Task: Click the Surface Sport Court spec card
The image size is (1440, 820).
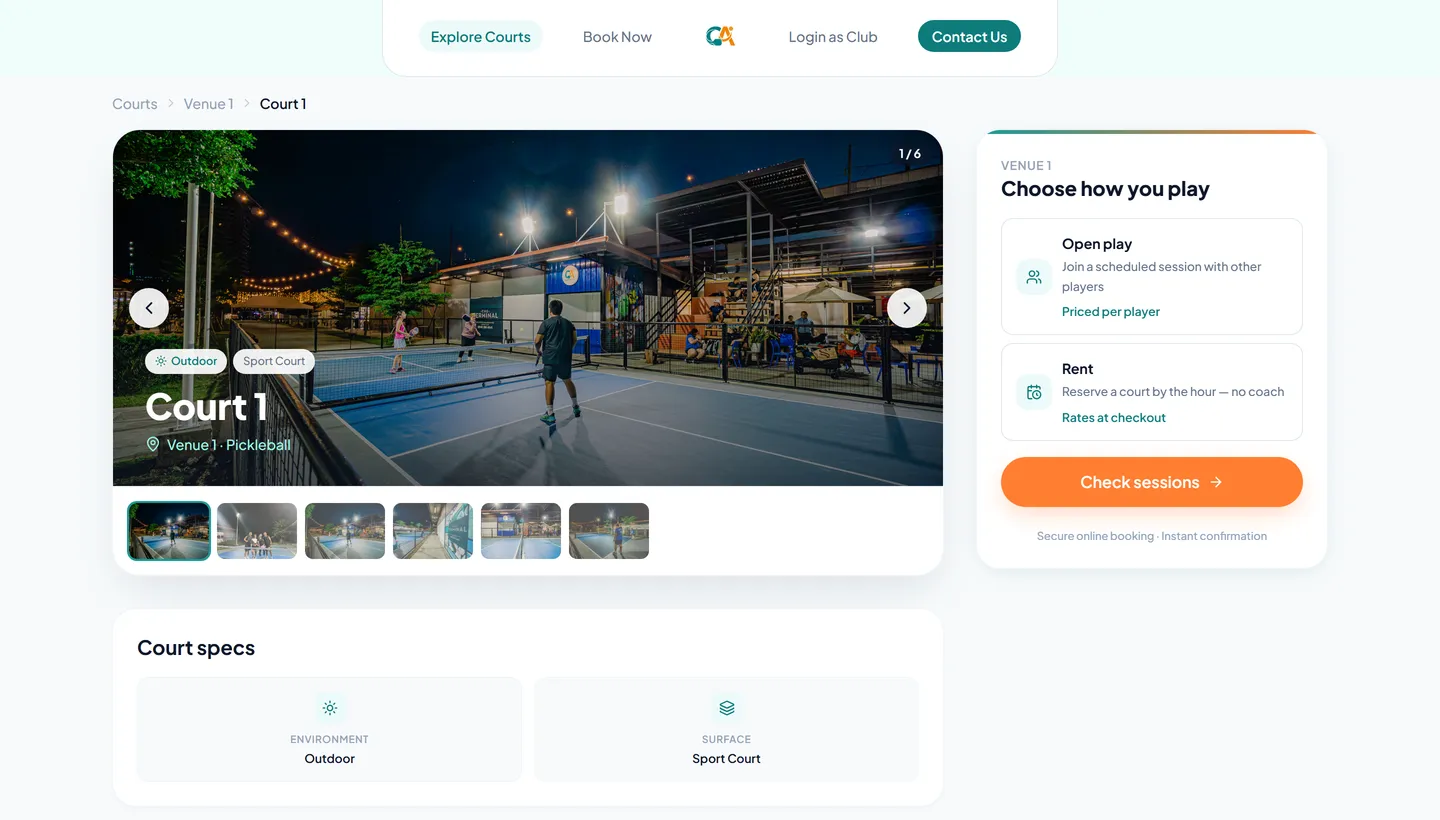Action: tap(727, 729)
